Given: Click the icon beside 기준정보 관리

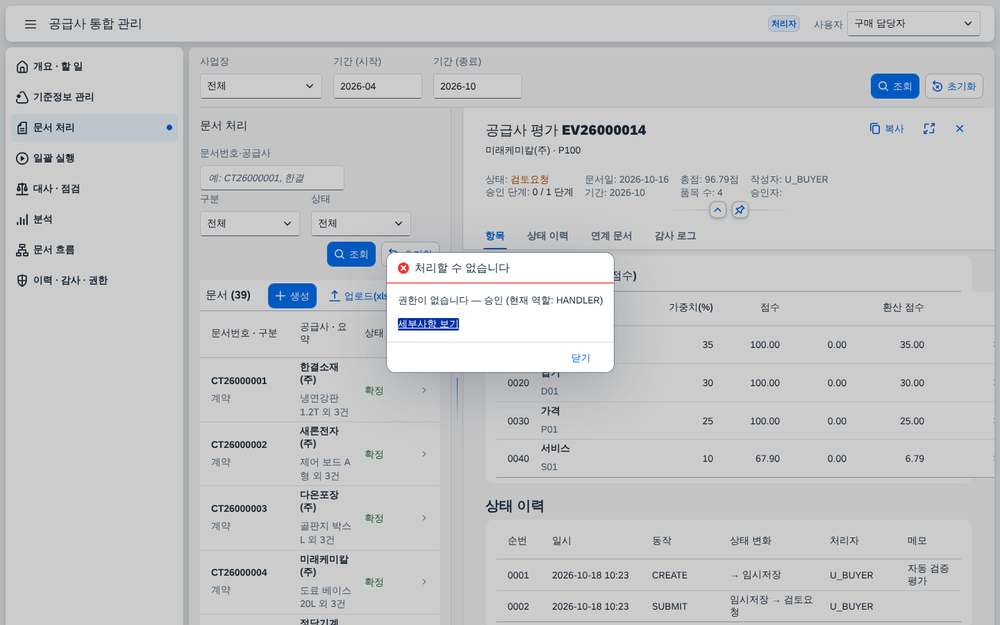Looking at the screenshot, I should click(x=22, y=97).
